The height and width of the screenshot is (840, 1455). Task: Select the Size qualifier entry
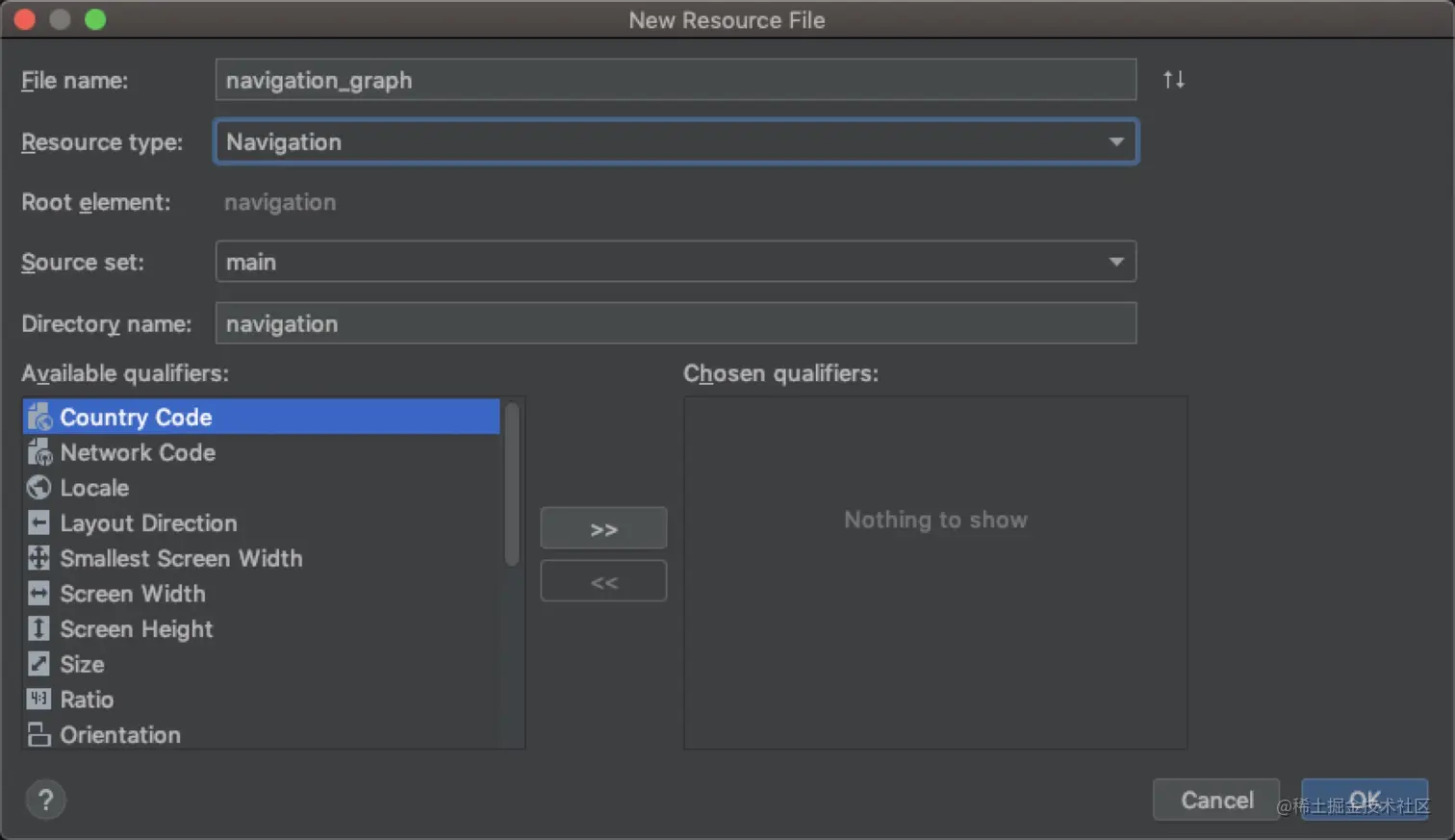[x=83, y=665]
